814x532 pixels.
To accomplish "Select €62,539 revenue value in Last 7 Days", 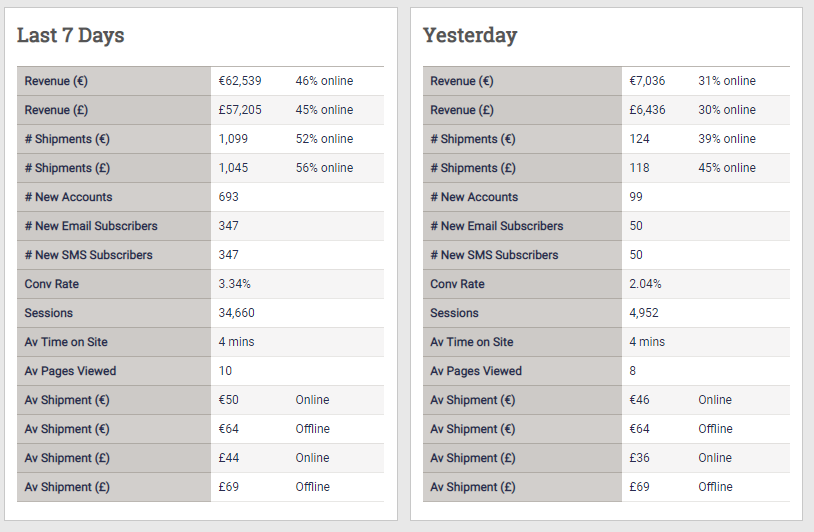I will (240, 81).
